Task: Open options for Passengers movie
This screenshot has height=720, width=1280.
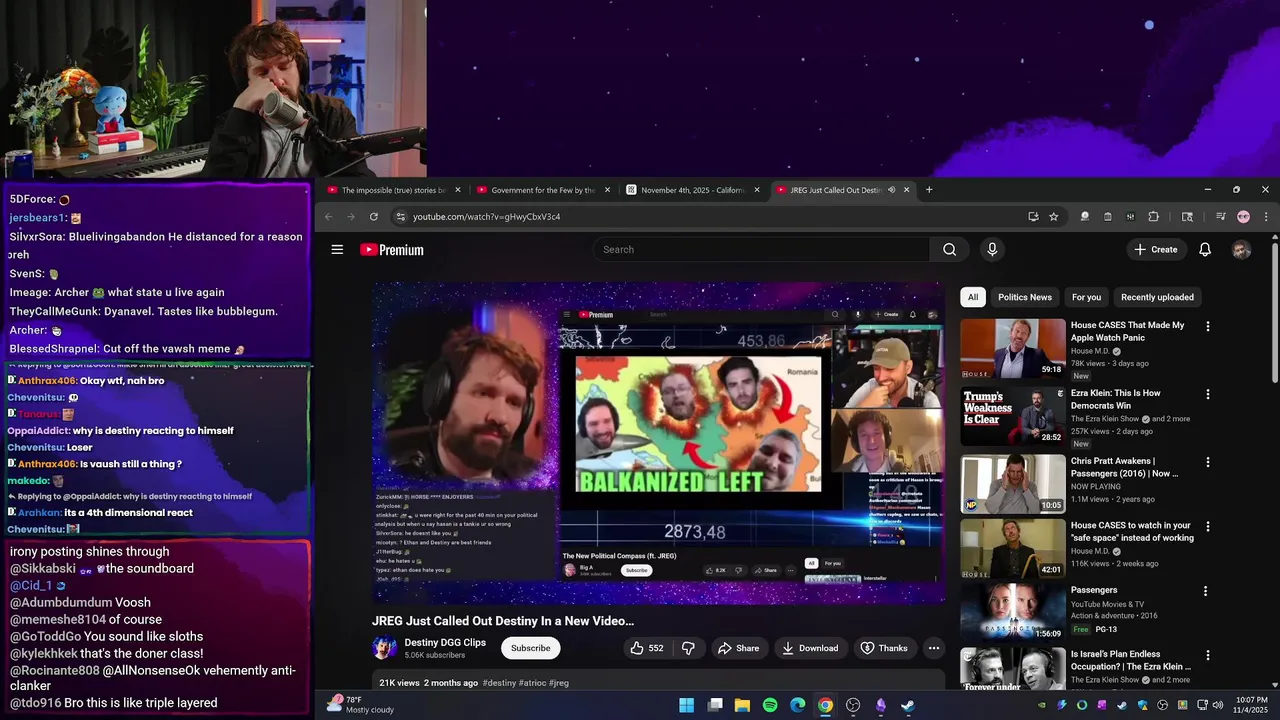Action: [x=1207, y=591]
